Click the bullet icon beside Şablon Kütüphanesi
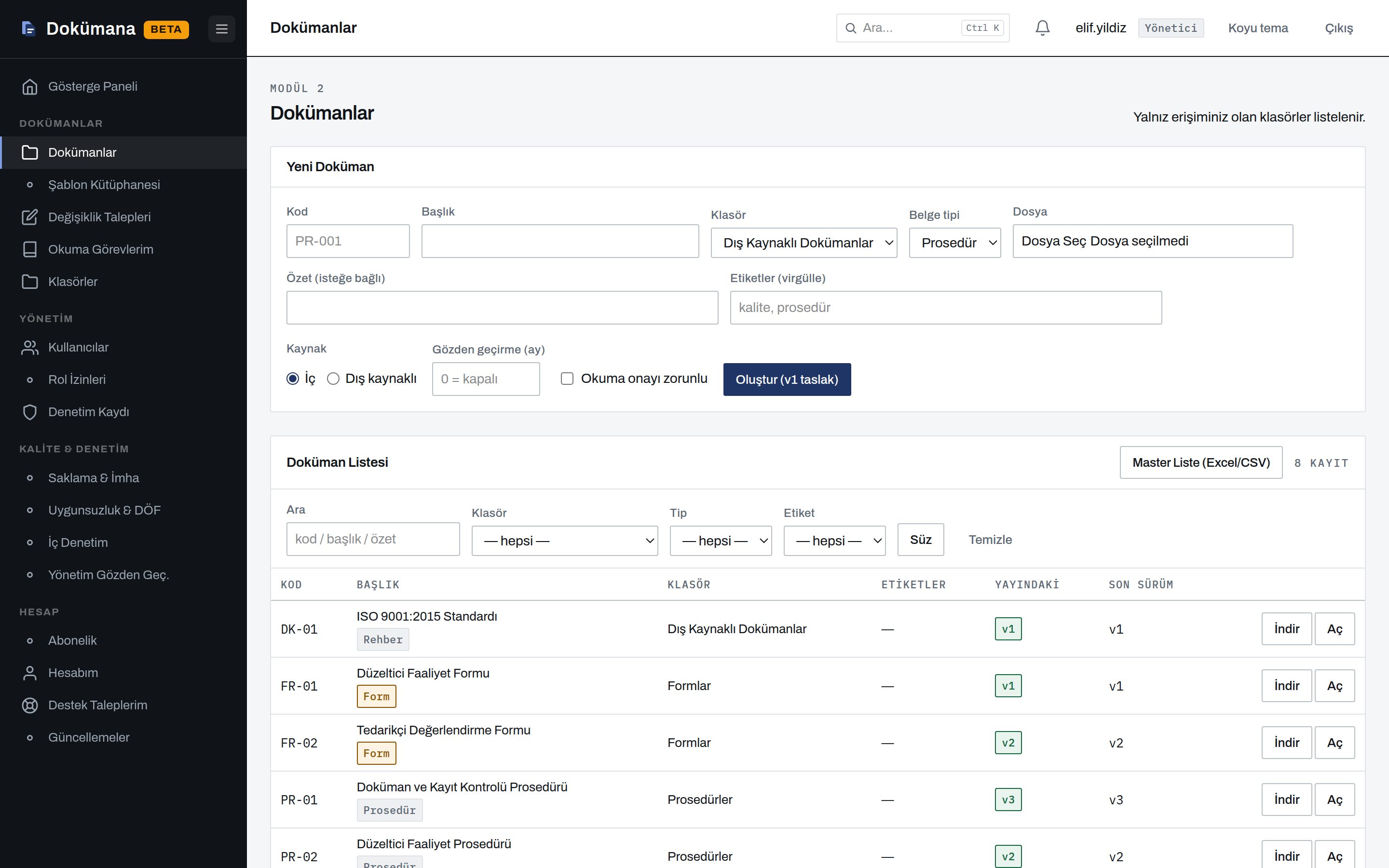 pos(30,185)
